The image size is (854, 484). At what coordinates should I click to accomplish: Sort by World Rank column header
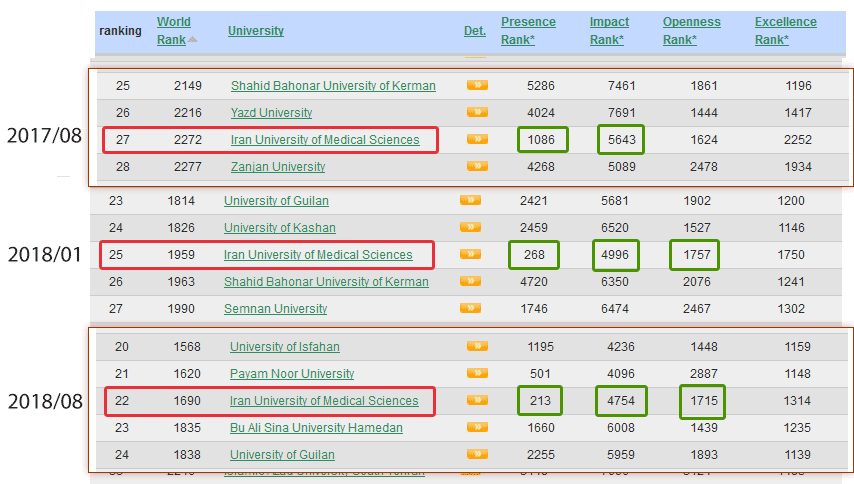click(173, 30)
